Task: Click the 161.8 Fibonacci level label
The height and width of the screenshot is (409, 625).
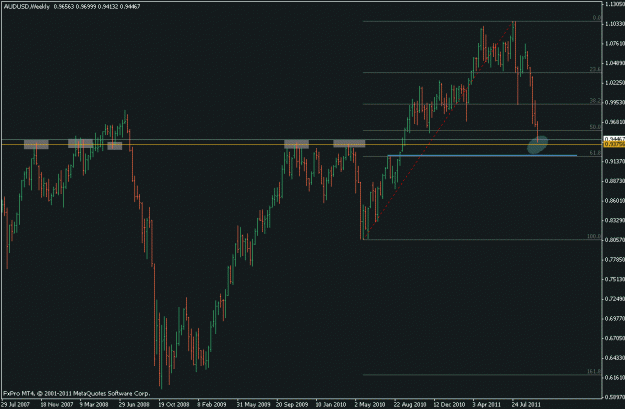Action: (x=594, y=372)
